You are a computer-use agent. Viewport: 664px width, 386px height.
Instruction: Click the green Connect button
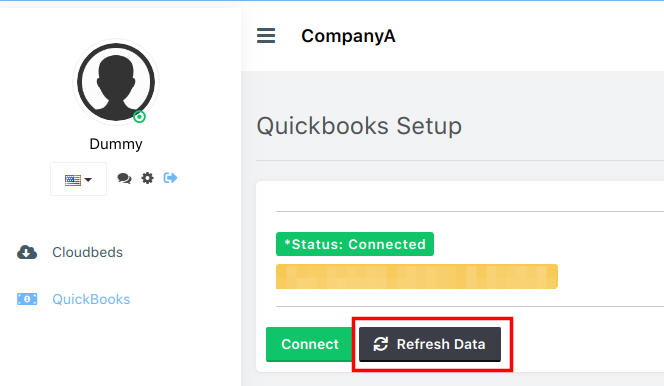point(309,345)
